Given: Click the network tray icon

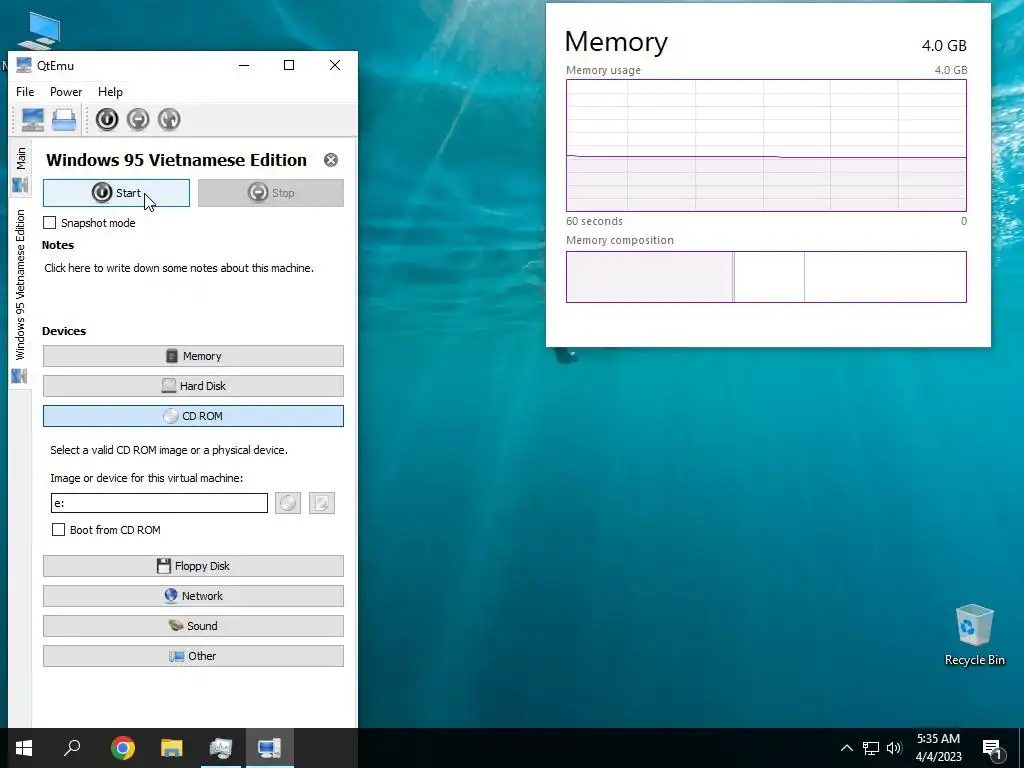Looking at the screenshot, I should click(x=871, y=748).
